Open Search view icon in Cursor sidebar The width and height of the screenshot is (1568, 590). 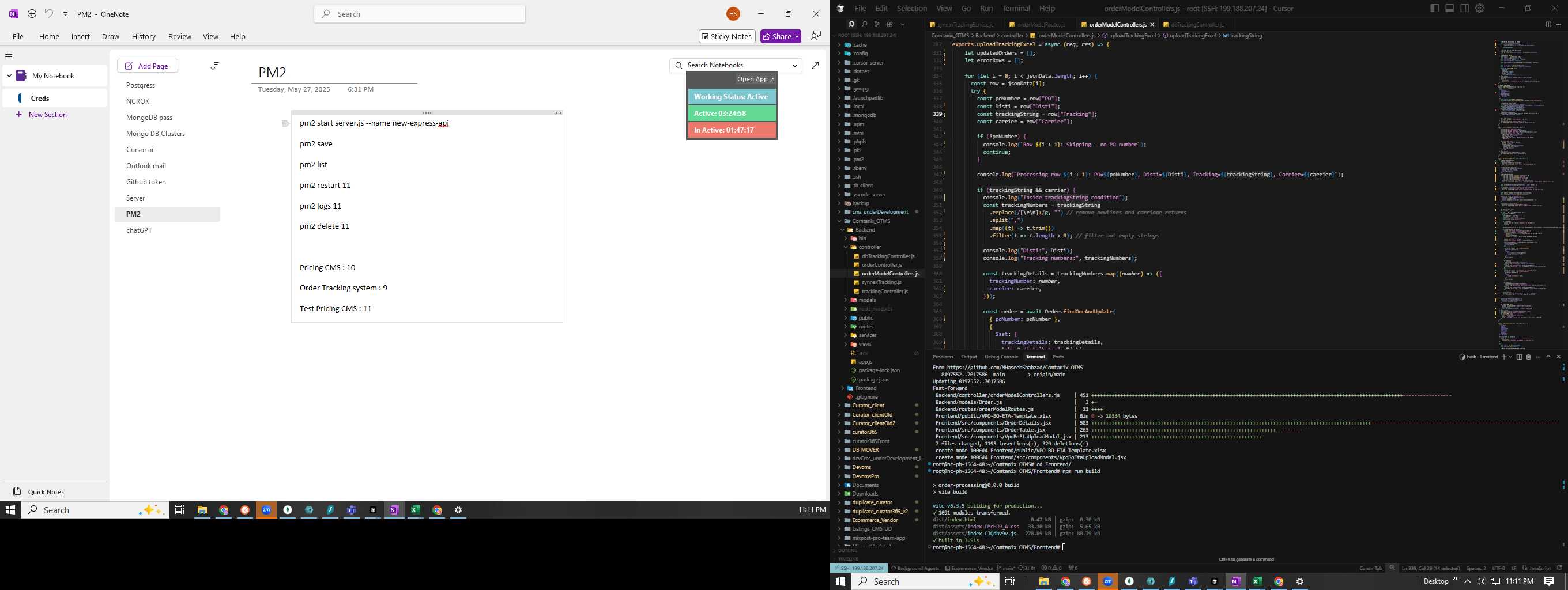[x=864, y=24]
